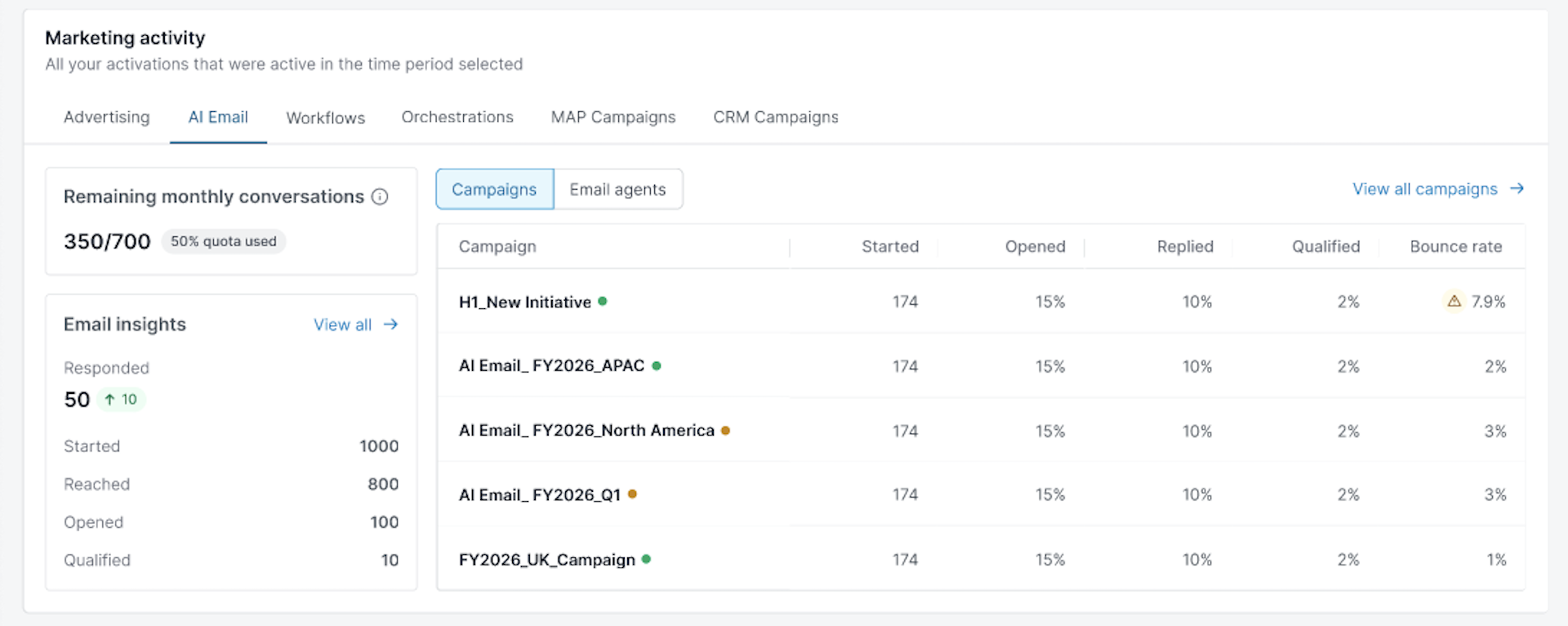Select the Campaigns segment

(x=494, y=189)
